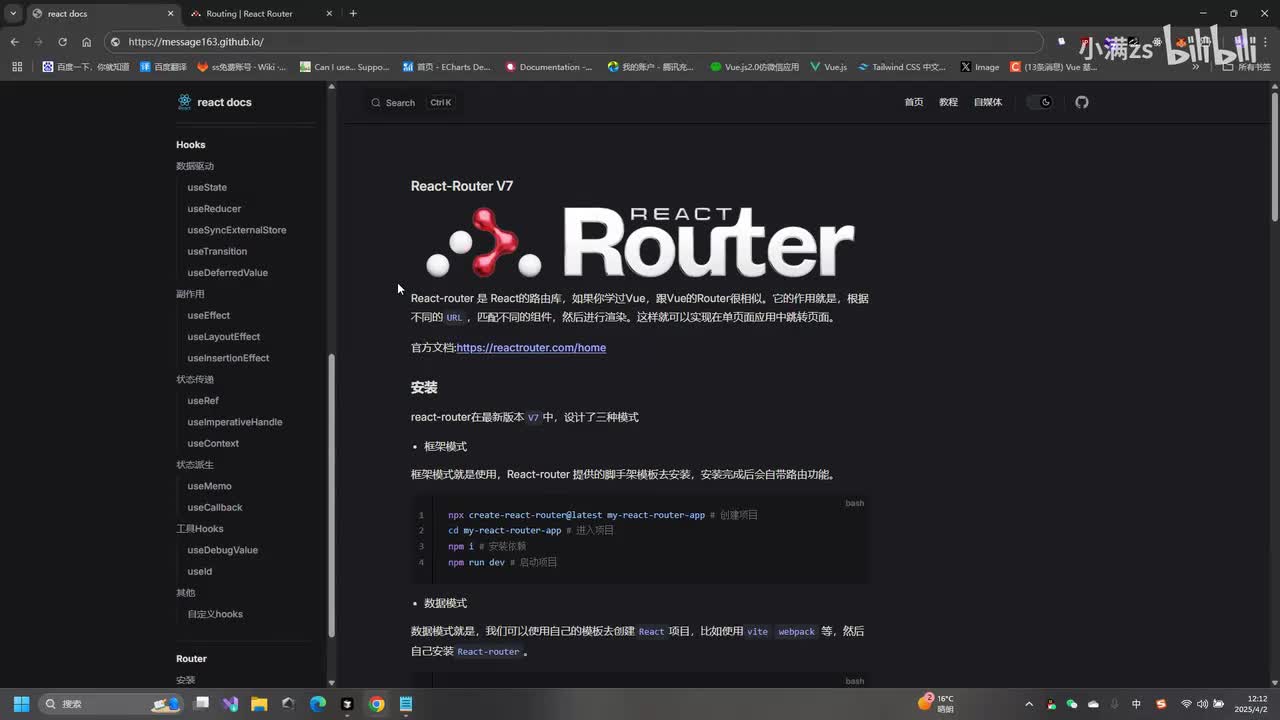Show hidden system tray icons
This screenshot has height=720, width=1280.
point(1029,704)
